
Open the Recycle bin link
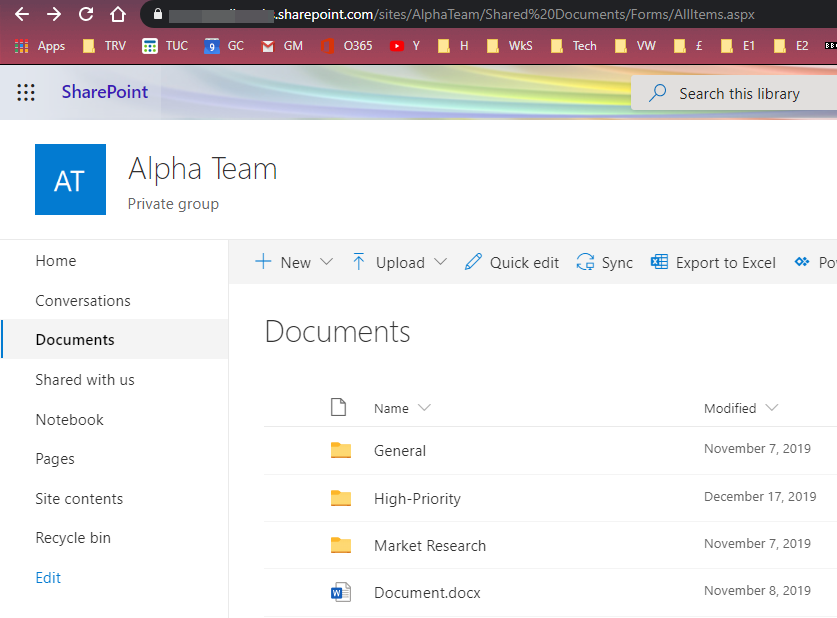73,537
